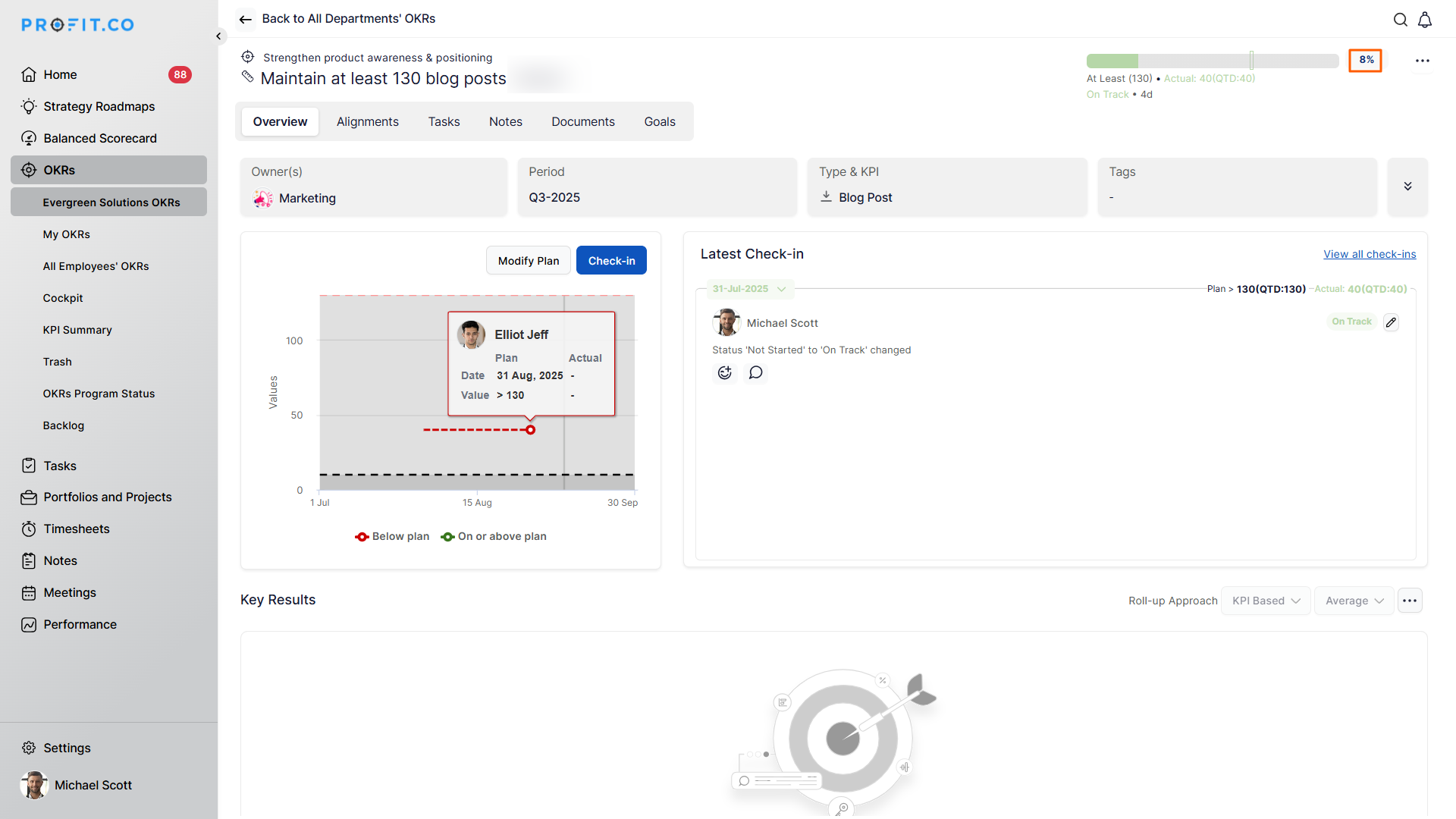The image size is (1456, 819).
Task: Open the 31-Jul-2025 check-in date dropdown
Action: pyautogui.click(x=749, y=289)
